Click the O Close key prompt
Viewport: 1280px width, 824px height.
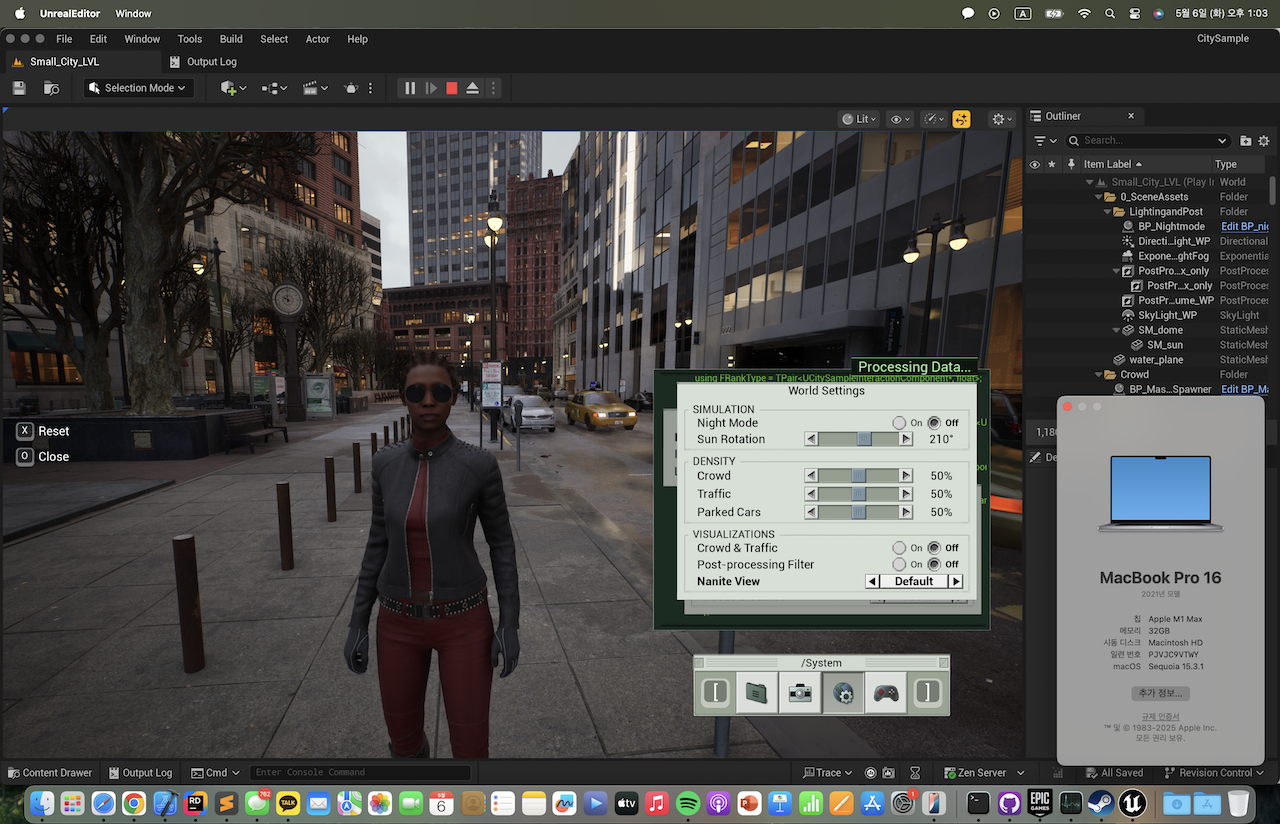tap(43, 456)
